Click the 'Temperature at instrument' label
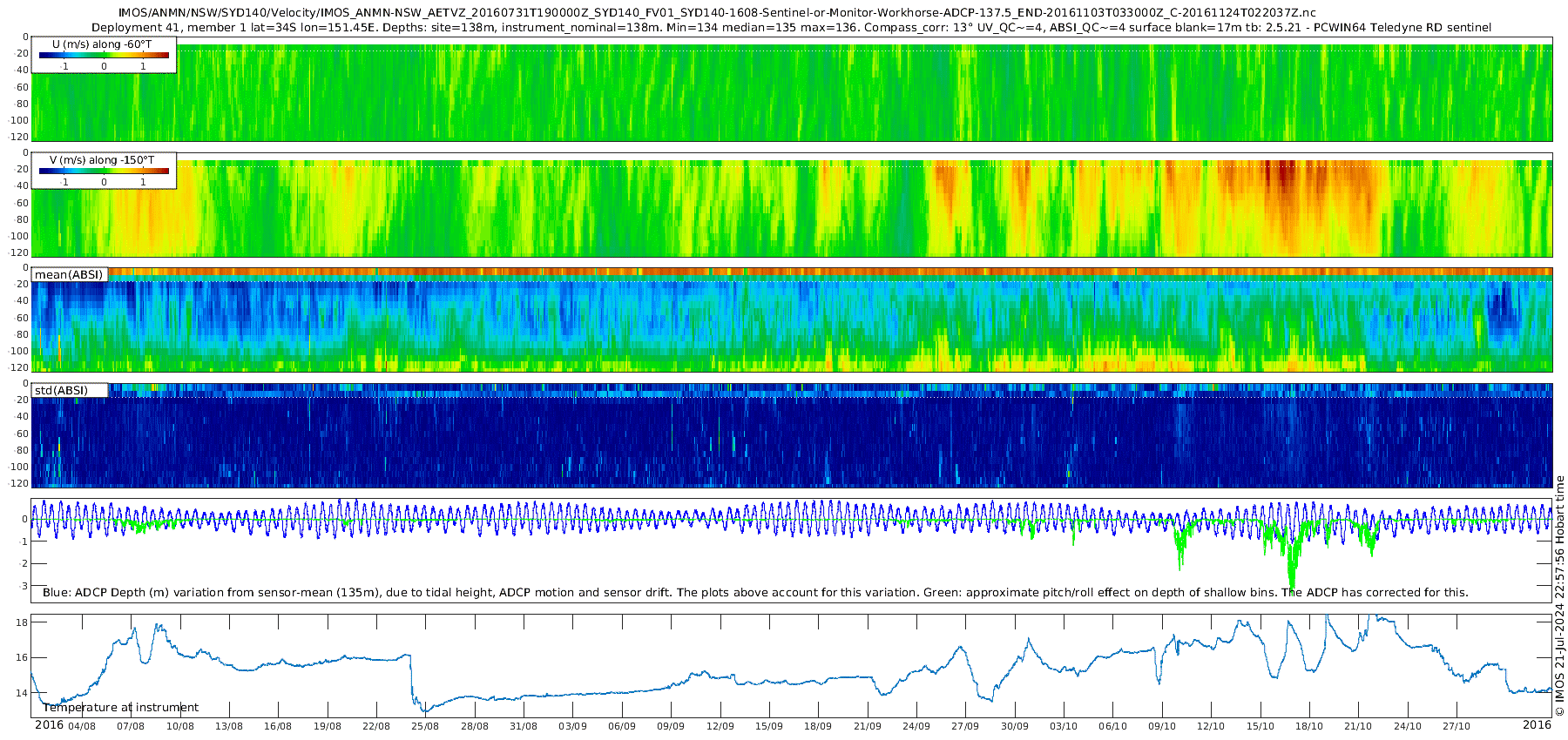This screenshot has height=740, width=1568. coord(121,708)
